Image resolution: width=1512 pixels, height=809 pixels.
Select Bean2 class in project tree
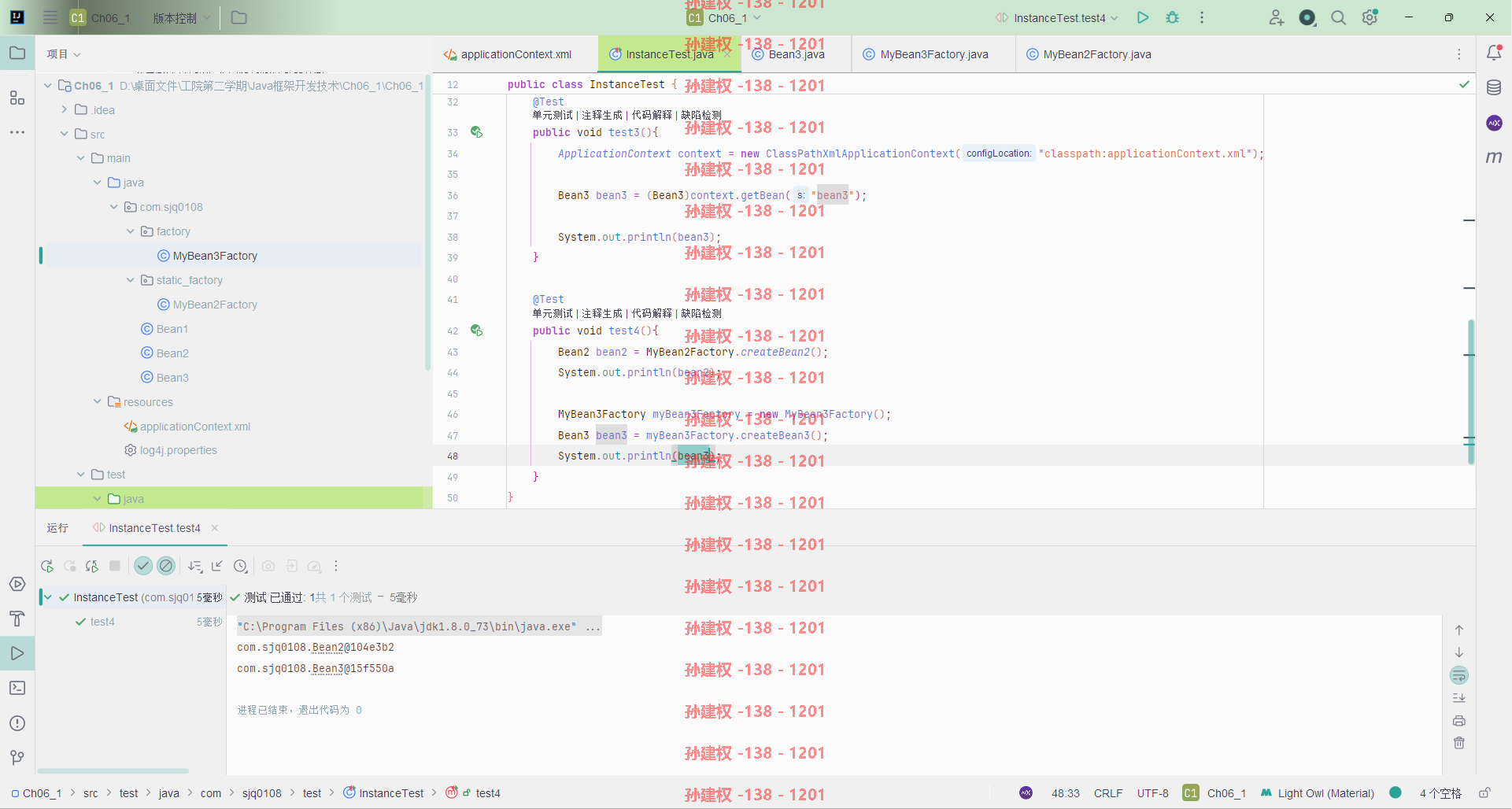click(x=172, y=353)
